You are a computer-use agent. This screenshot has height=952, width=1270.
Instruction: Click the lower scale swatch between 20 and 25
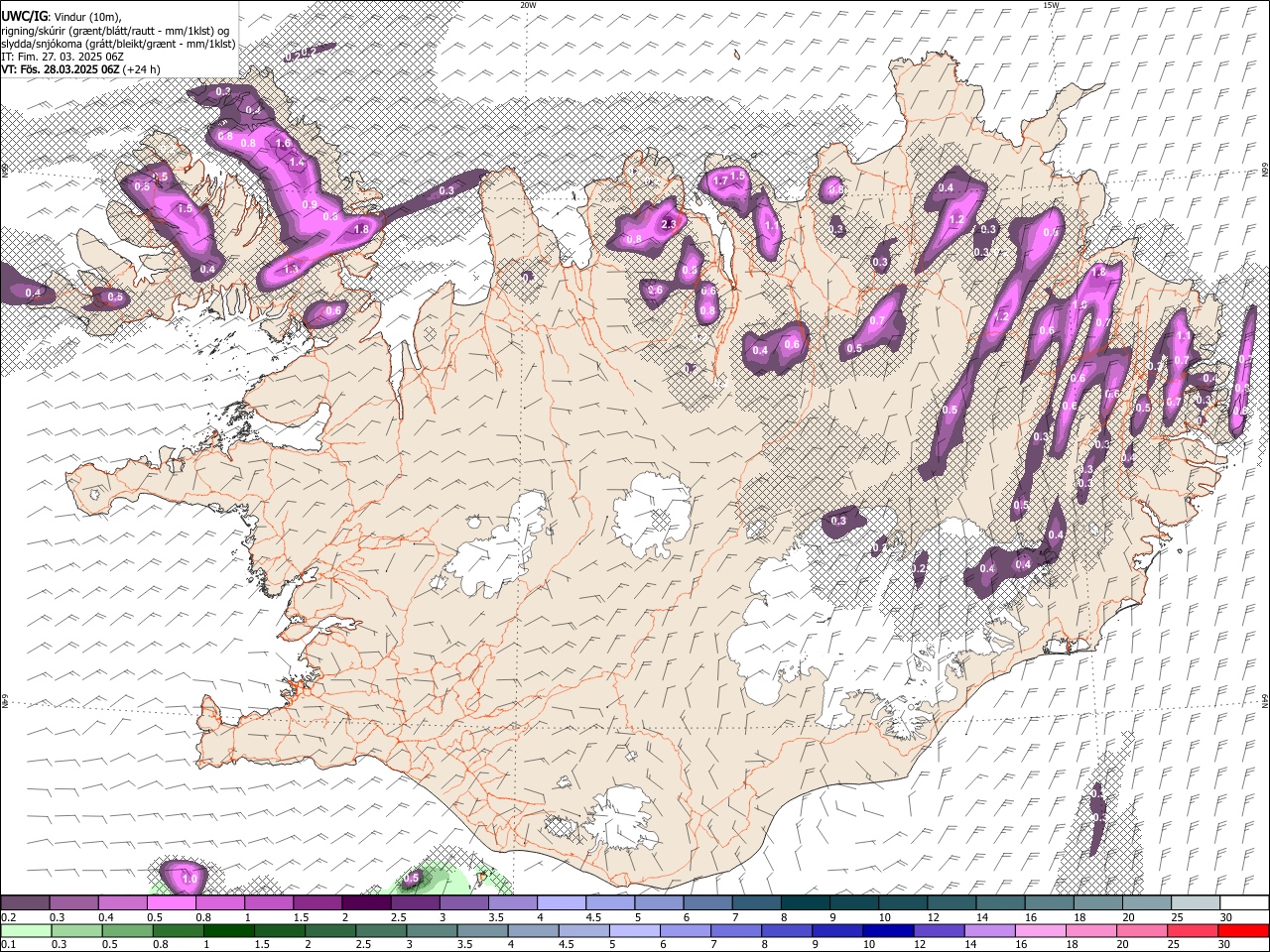[x=1141, y=931]
